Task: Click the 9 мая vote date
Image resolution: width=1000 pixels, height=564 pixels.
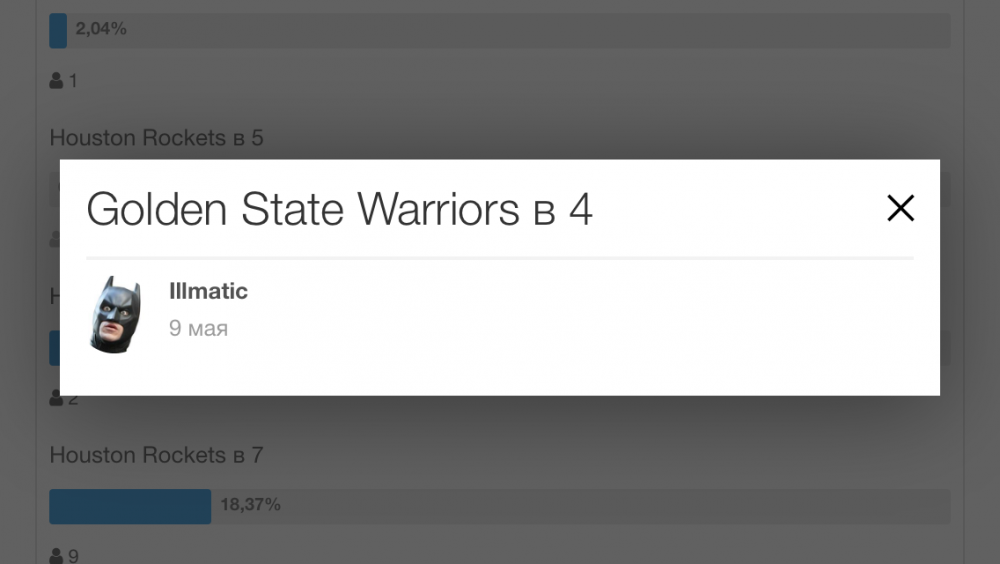Action: [x=198, y=328]
